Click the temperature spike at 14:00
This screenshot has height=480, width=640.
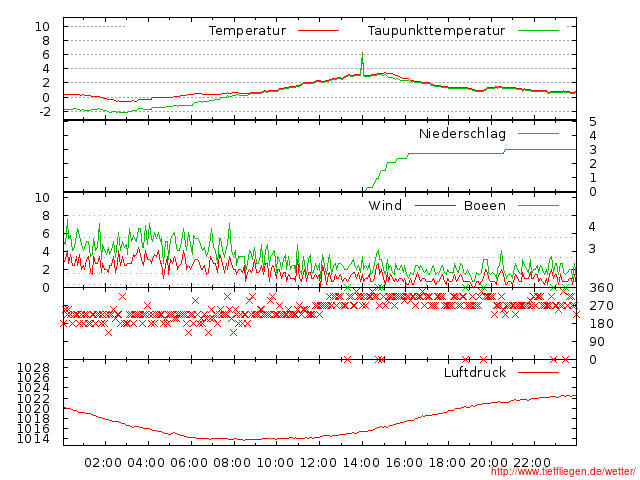coord(362,63)
